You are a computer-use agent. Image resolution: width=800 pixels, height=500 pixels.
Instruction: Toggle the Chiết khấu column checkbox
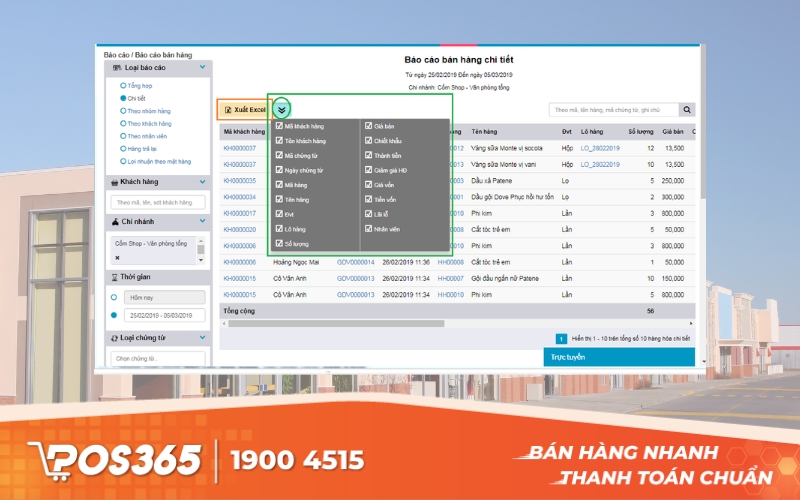368,140
